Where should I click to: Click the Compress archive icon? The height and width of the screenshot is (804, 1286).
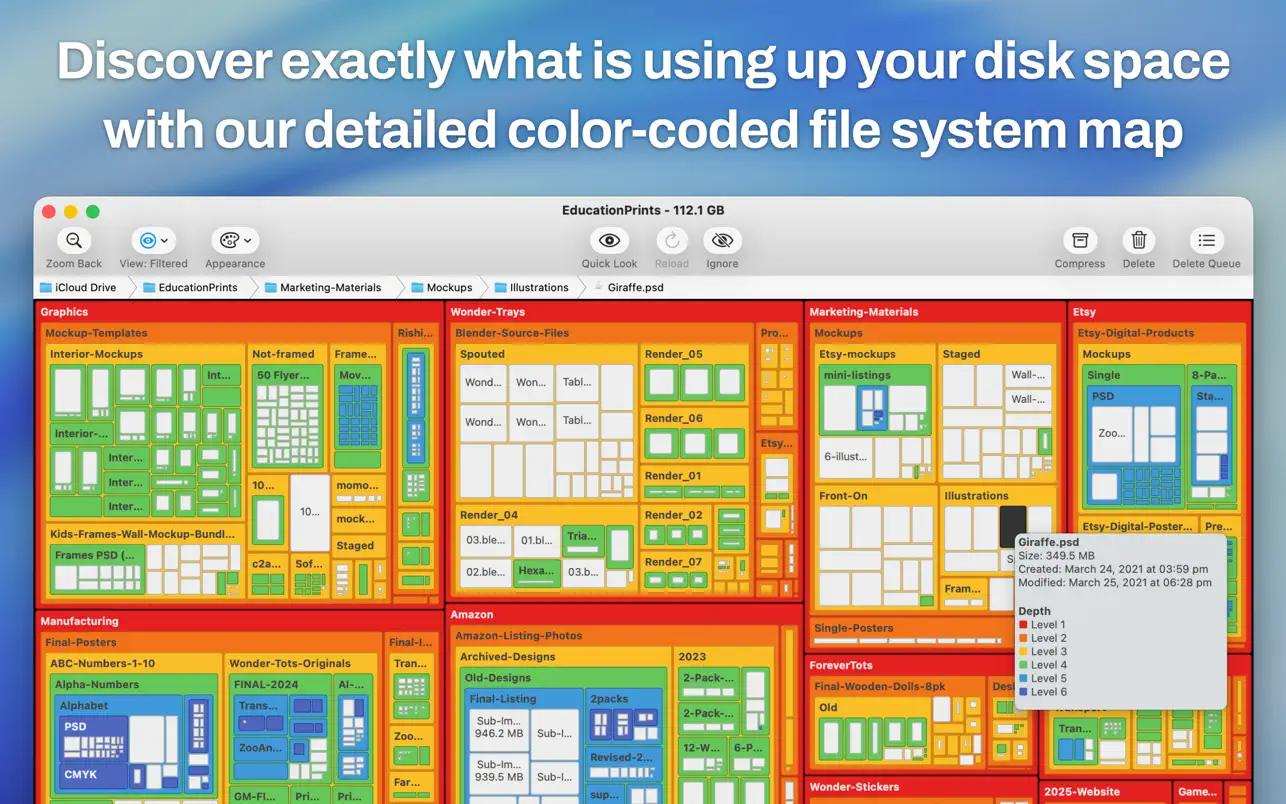click(x=1079, y=240)
